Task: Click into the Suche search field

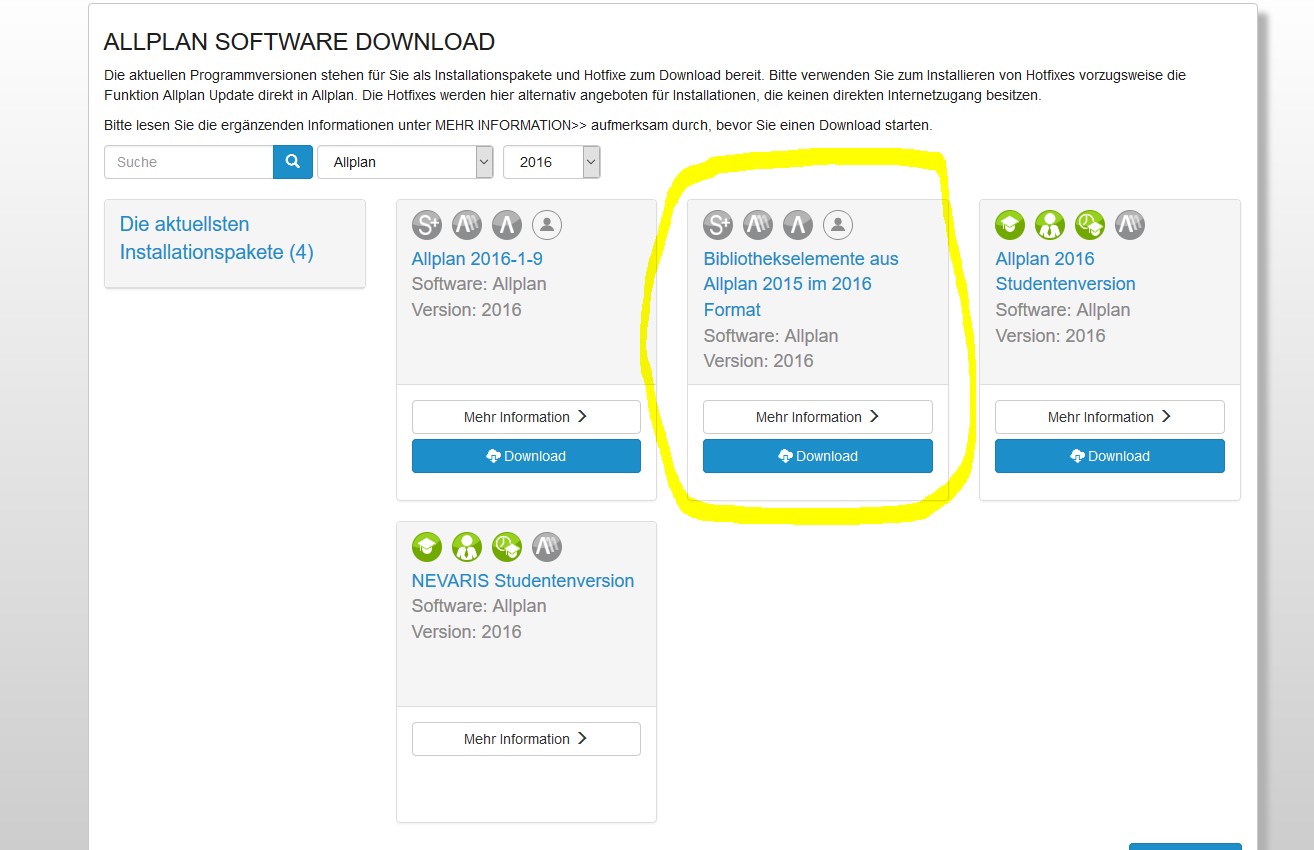Action: (188, 162)
